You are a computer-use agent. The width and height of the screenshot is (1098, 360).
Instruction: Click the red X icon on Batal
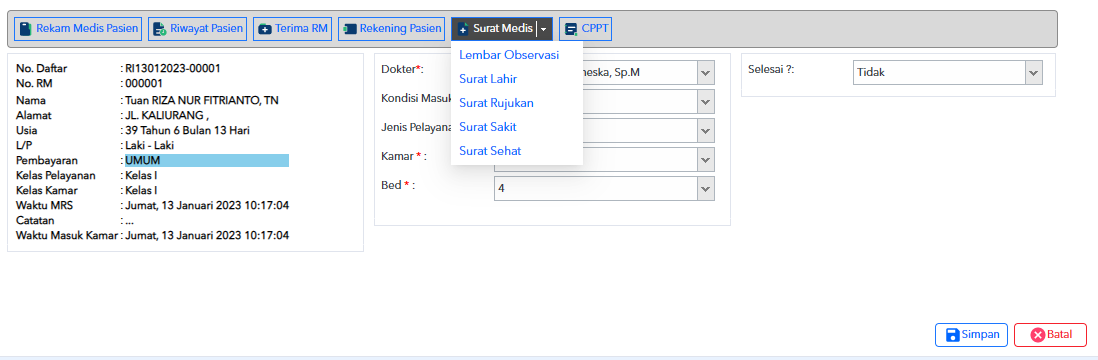pyautogui.click(x=1038, y=335)
